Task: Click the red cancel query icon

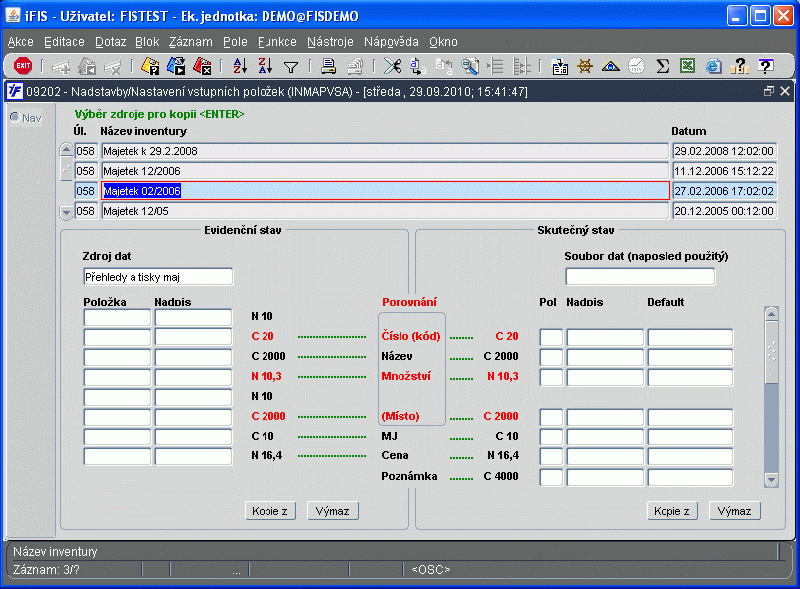Action: click(x=202, y=66)
